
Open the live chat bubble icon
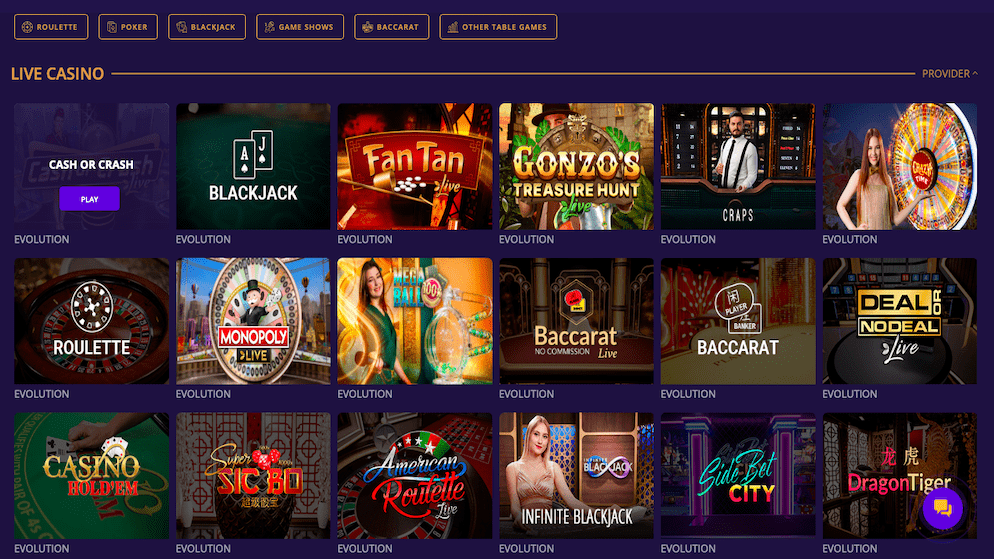pos(943,508)
